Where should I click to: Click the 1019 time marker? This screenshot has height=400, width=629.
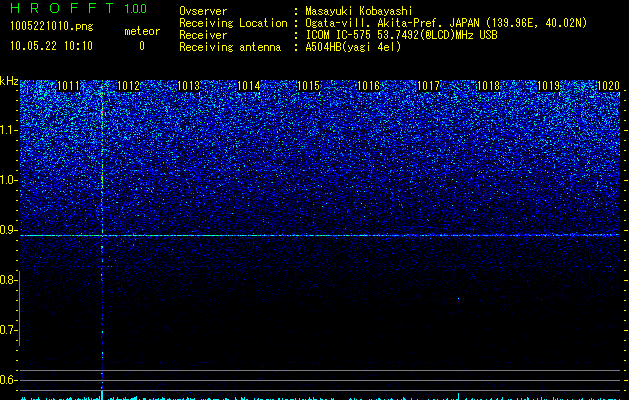[548, 86]
